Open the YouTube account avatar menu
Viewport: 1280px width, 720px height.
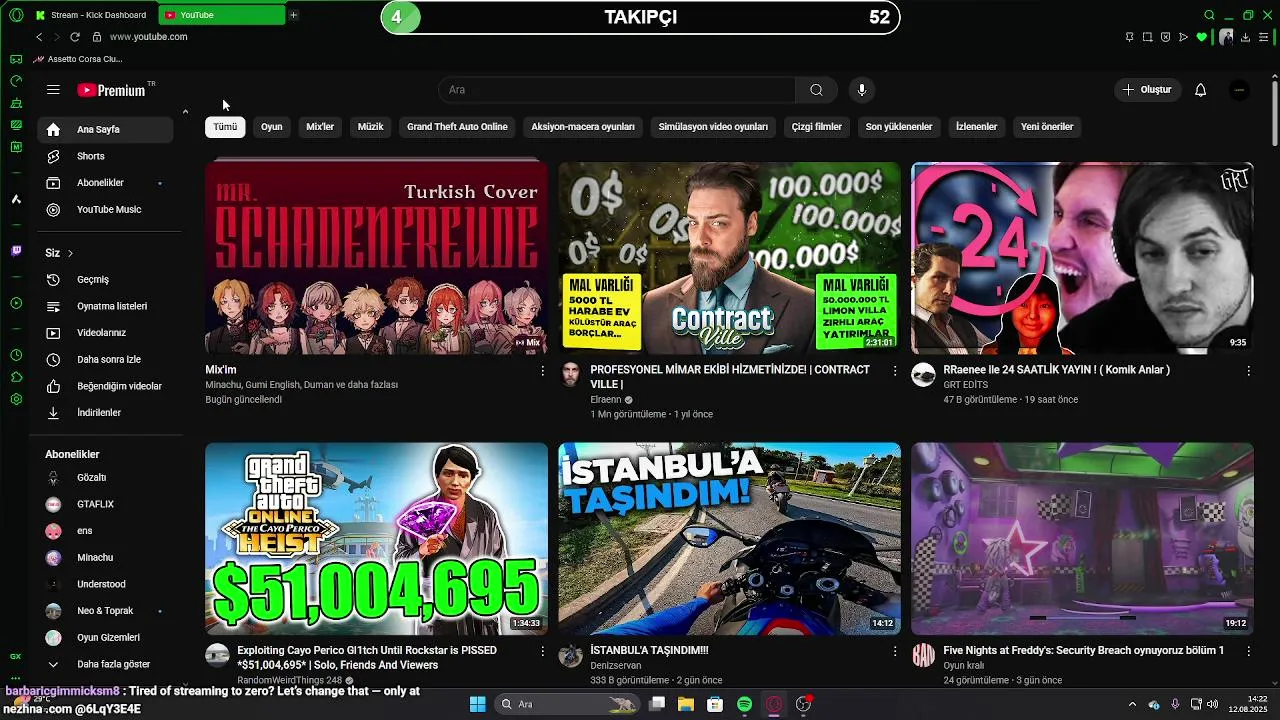tap(1239, 90)
